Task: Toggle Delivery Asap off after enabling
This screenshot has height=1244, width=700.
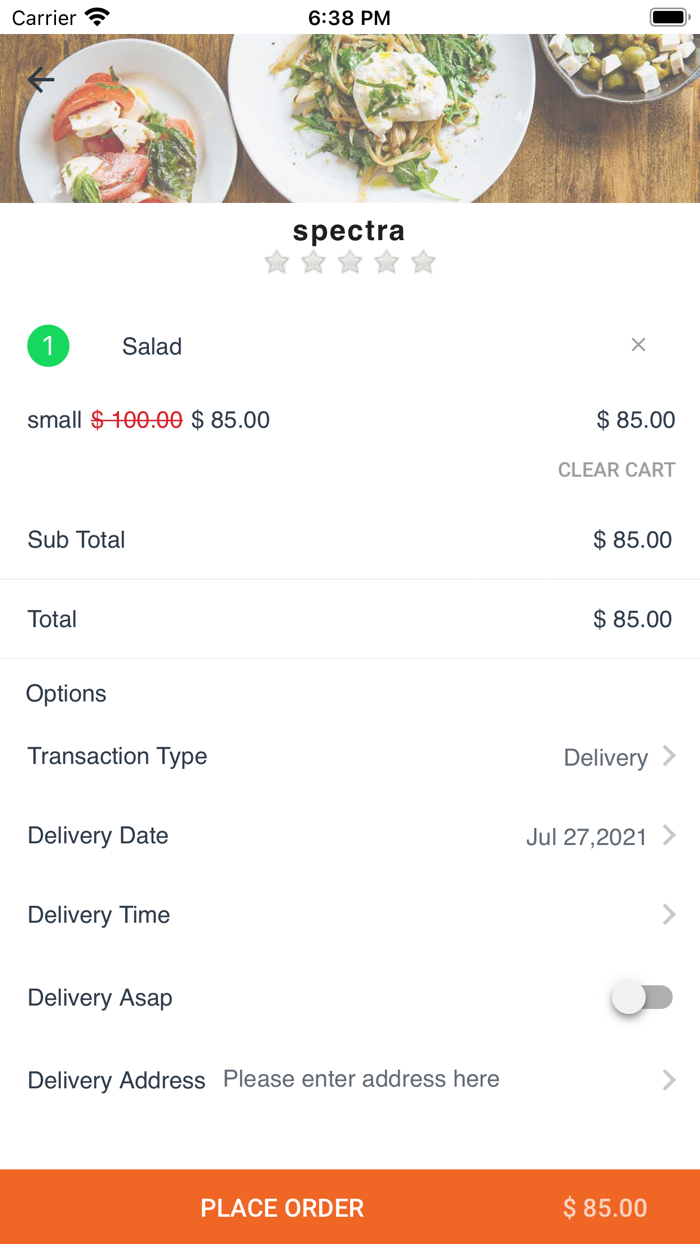Action: (643, 997)
